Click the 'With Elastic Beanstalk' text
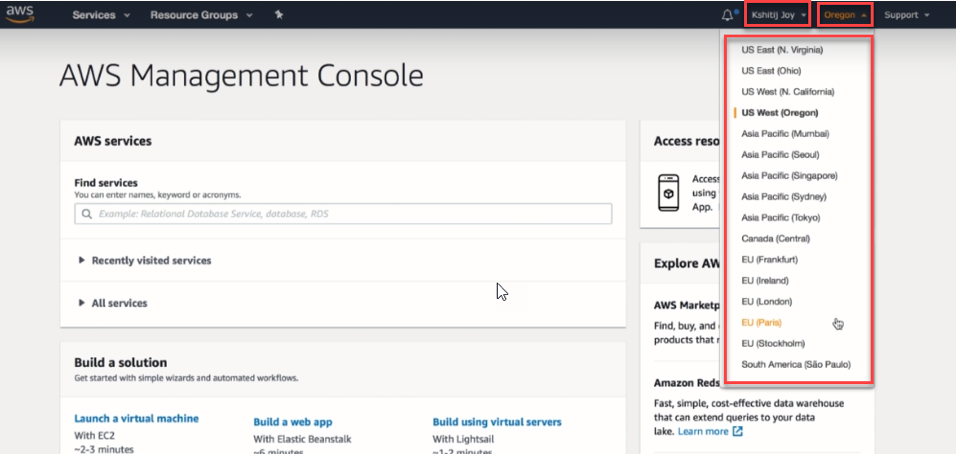This screenshot has width=956, height=454. pyautogui.click(x=302, y=439)
